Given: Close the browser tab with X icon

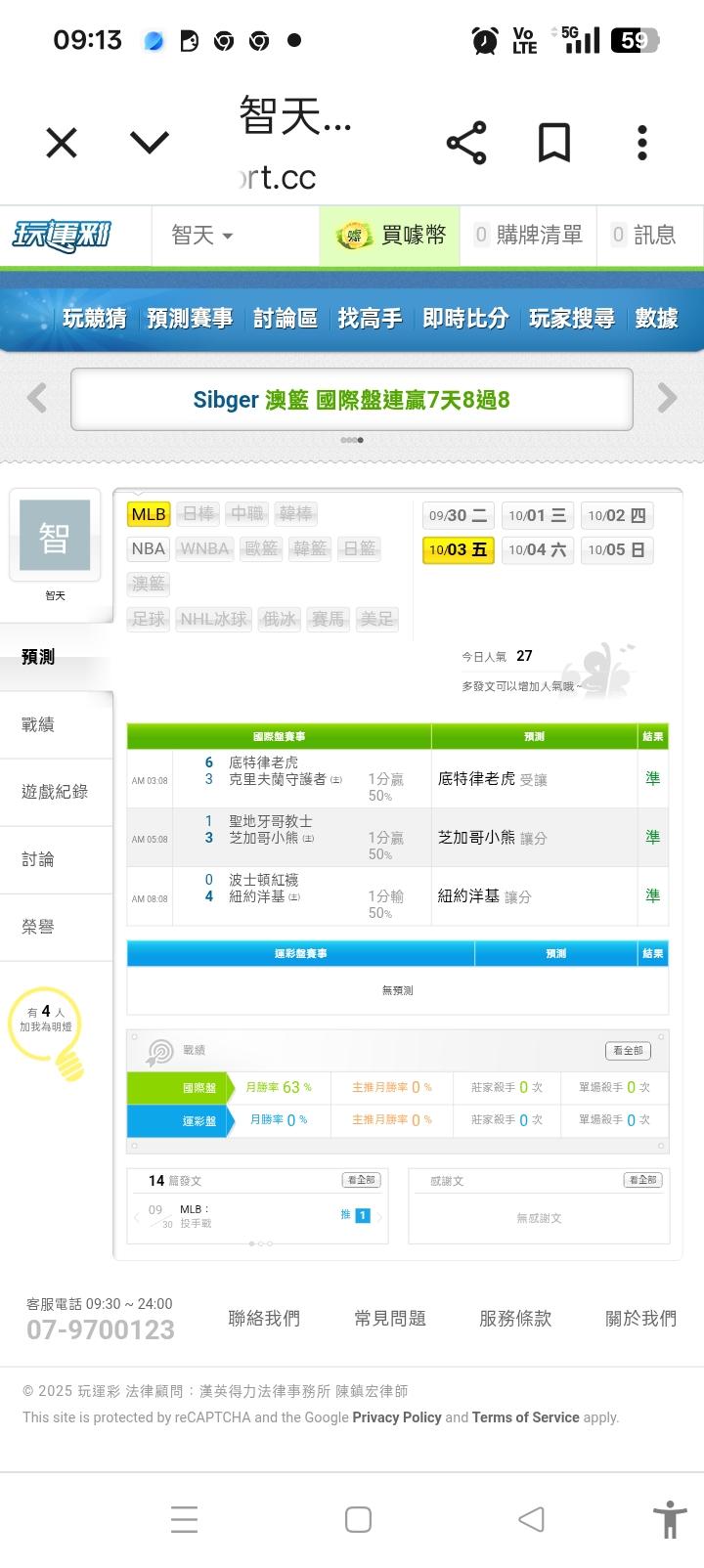Looking at the screenshot, I should tap(62, 144).
